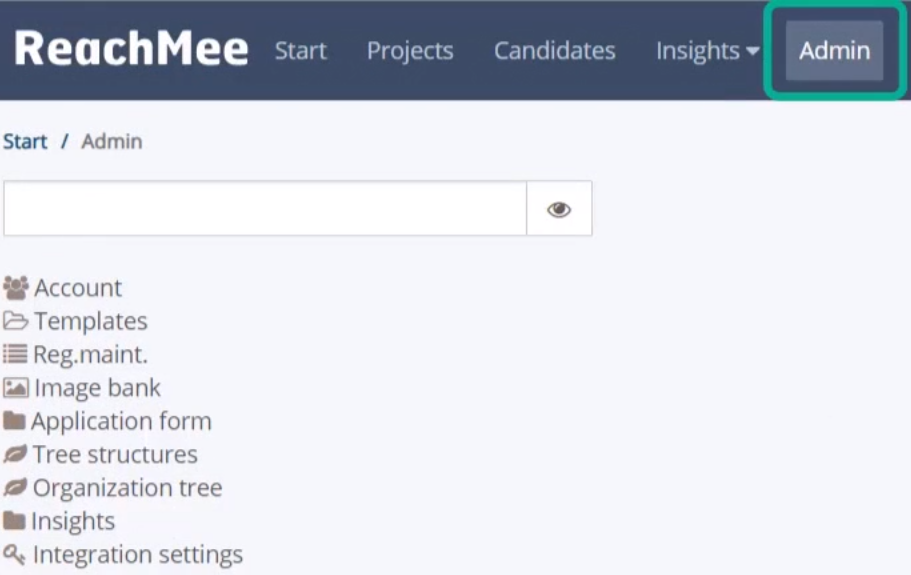The width and height of the screenshot is (911, 575).
Task: Toggle the eye visibility button
Action: (559, 209)
